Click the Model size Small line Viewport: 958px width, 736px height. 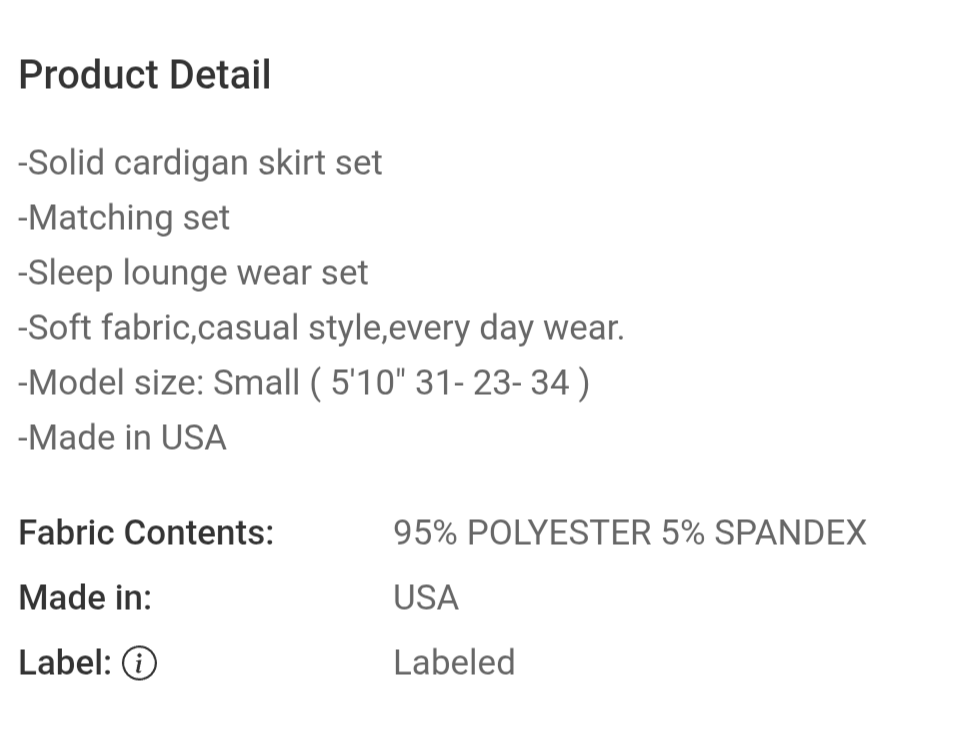[x=304, y=383]
